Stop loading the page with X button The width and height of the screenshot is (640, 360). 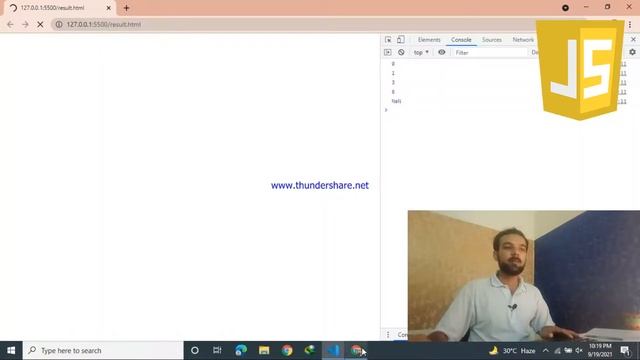(40, 24)
